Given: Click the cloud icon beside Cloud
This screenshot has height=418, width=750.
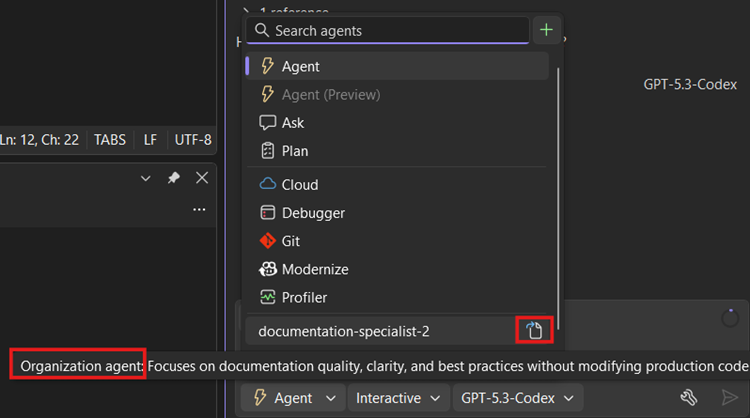Looking at the screenshot, I should 267,184.
